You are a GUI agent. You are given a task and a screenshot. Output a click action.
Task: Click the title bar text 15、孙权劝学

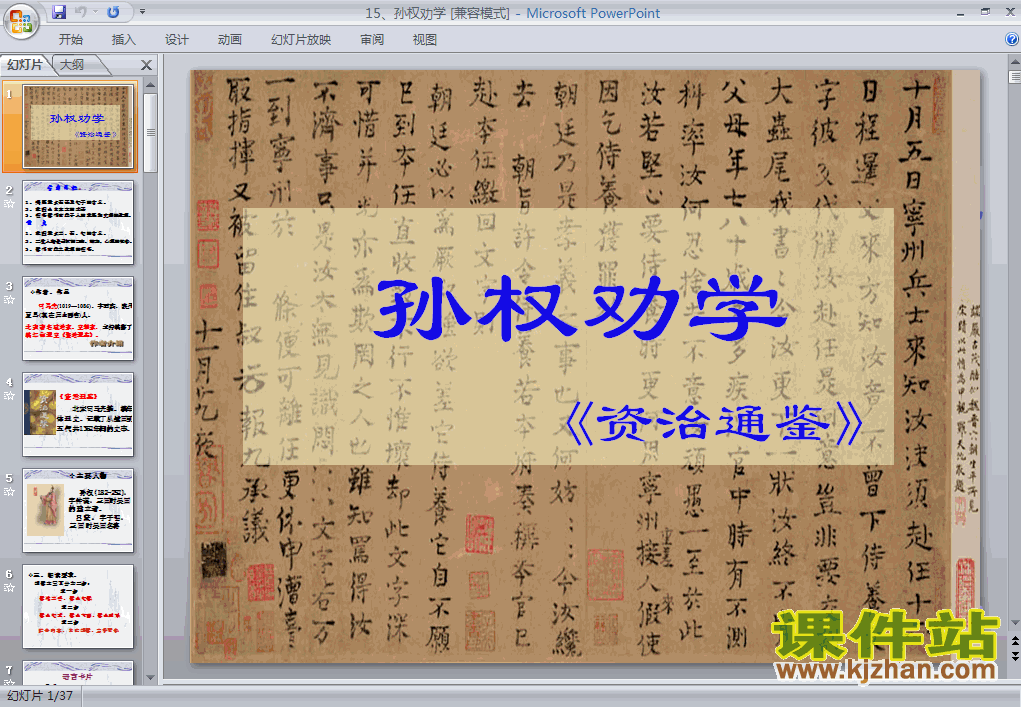(405, 13)
